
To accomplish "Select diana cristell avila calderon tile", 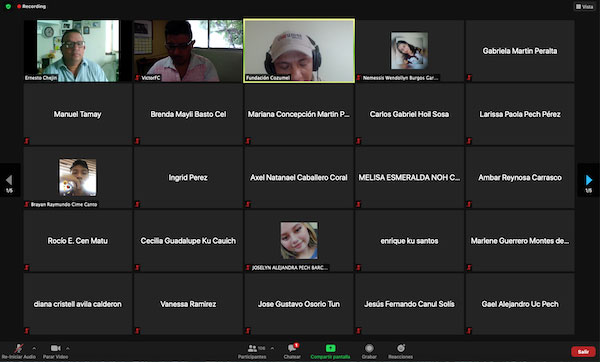I will [x=78, y=304].
